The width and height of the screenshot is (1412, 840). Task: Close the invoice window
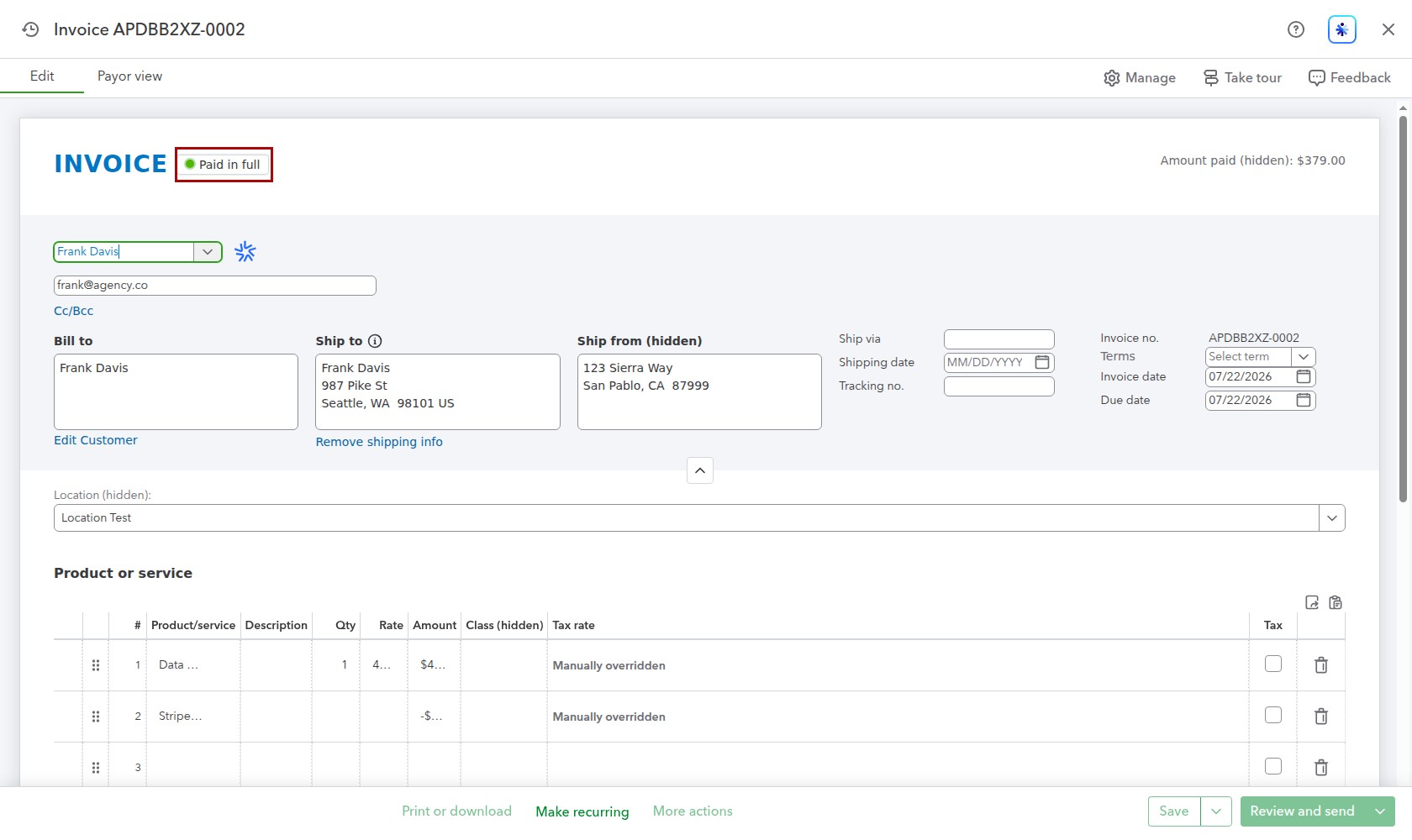click(1388, 29)
